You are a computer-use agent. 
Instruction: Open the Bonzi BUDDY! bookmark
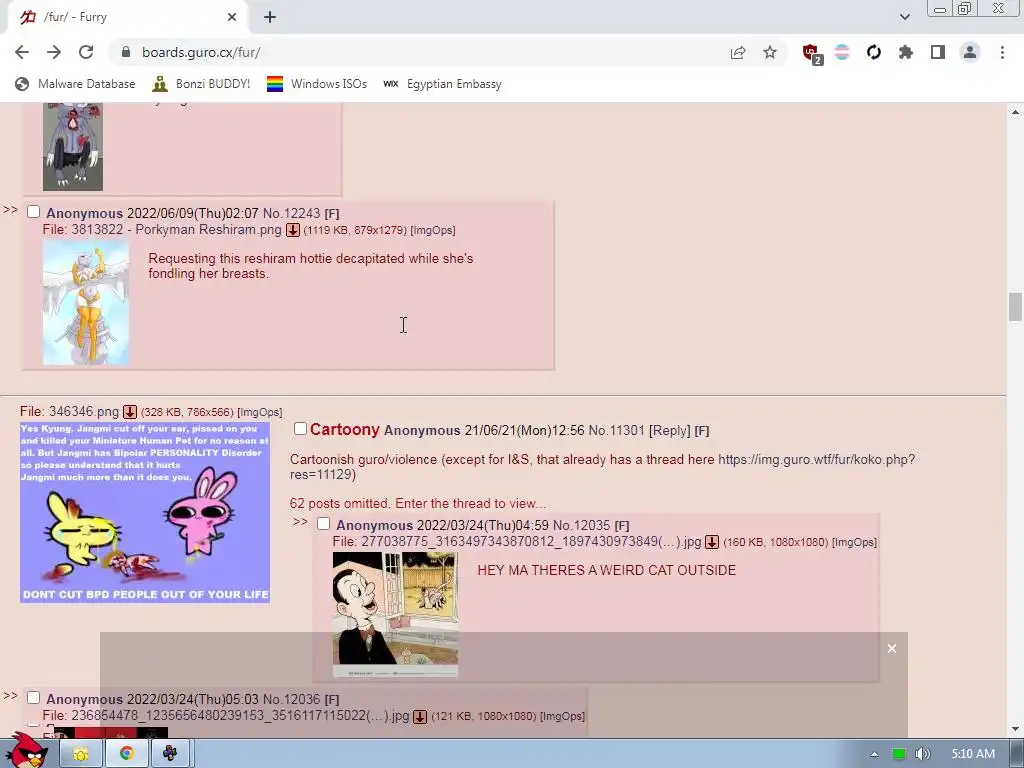coord(201,84)
